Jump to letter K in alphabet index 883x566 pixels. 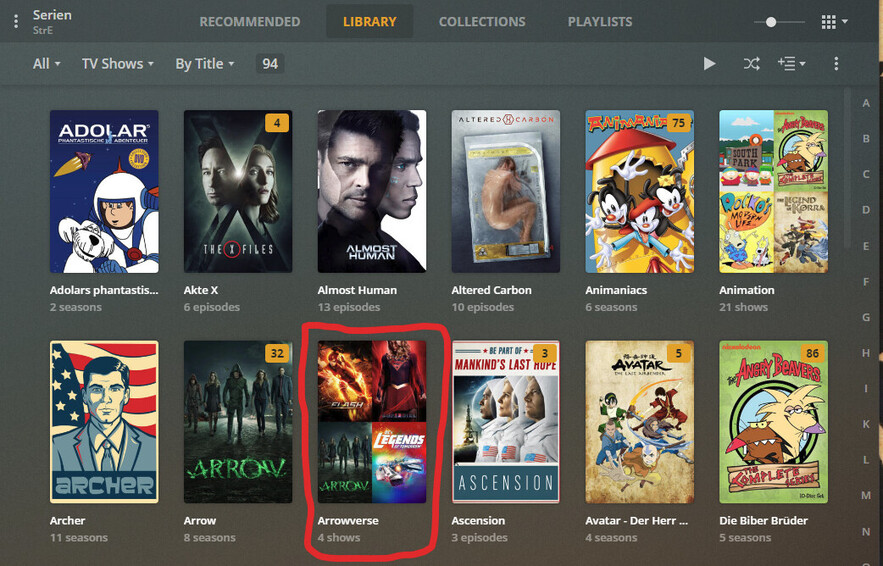866,424
